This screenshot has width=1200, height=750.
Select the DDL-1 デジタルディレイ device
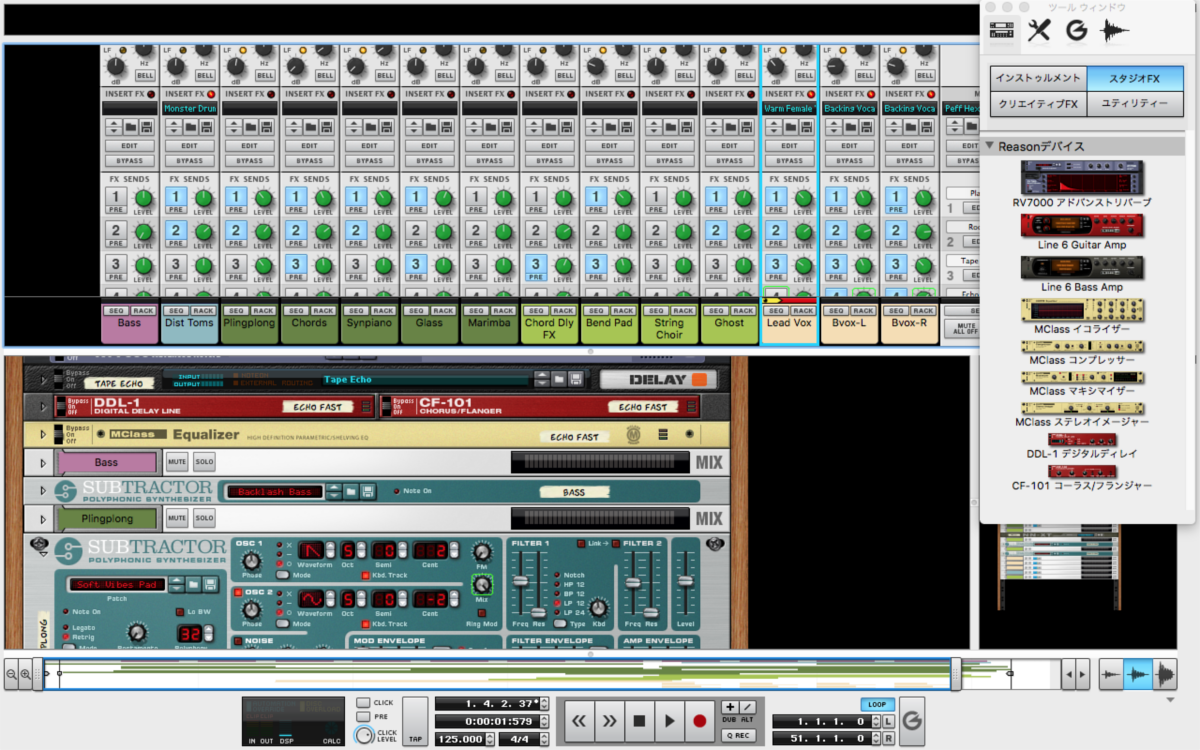1082,440
